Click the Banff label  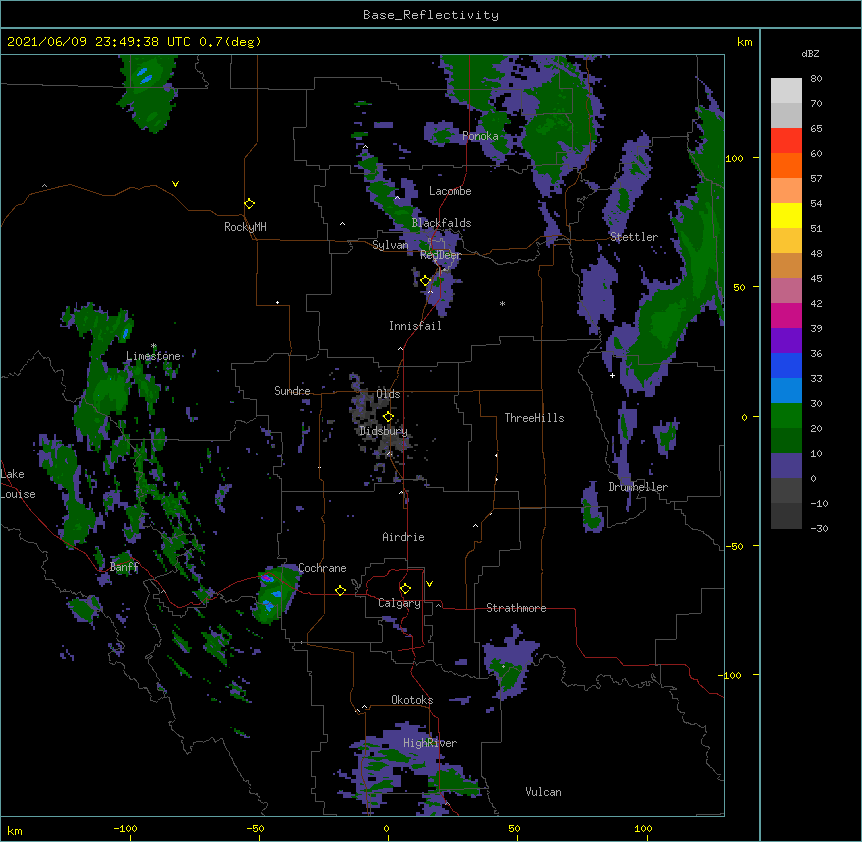(124, 567)
